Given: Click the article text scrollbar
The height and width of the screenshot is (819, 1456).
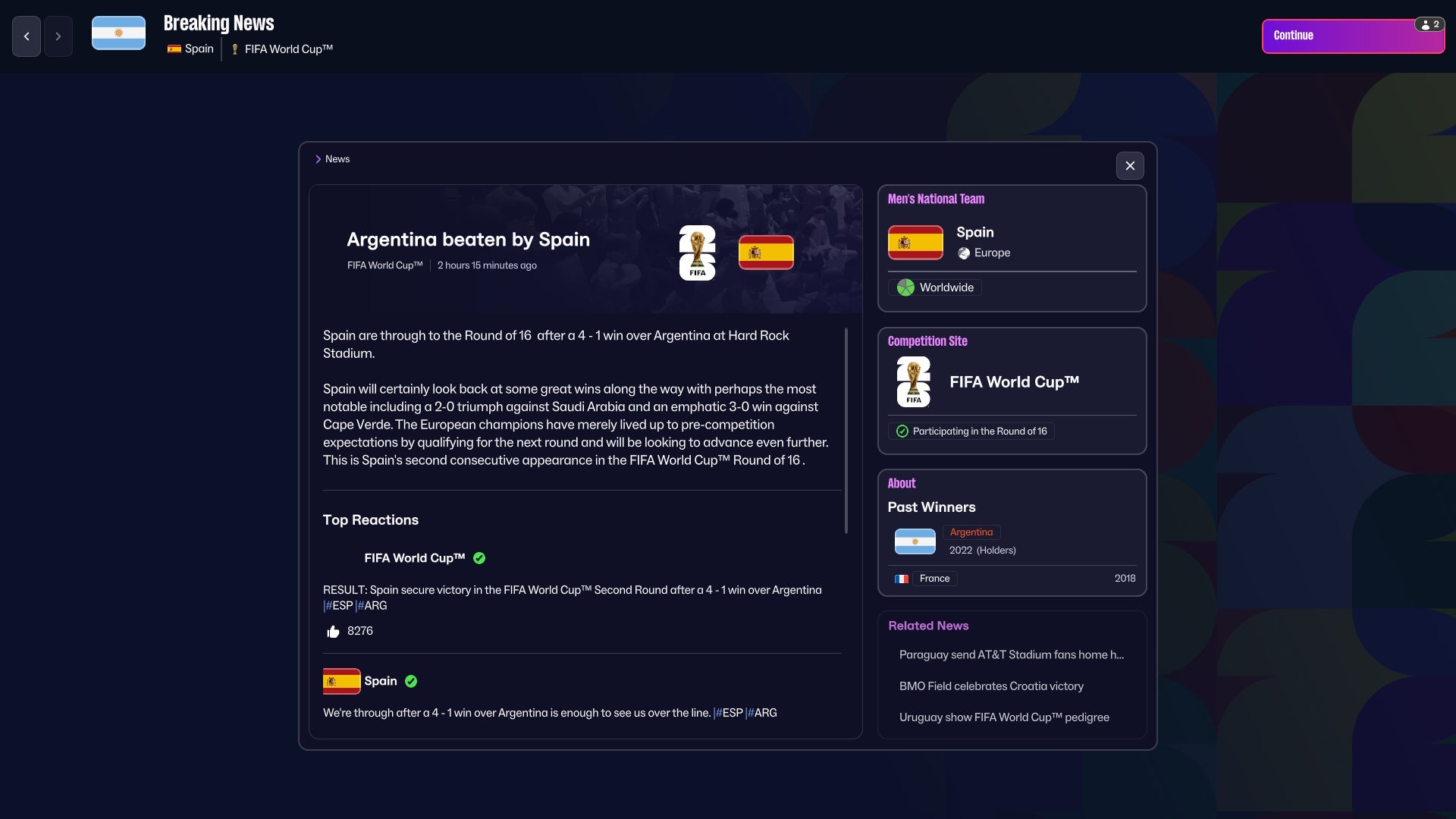Looking at the screenshot, I should point(846,431).
